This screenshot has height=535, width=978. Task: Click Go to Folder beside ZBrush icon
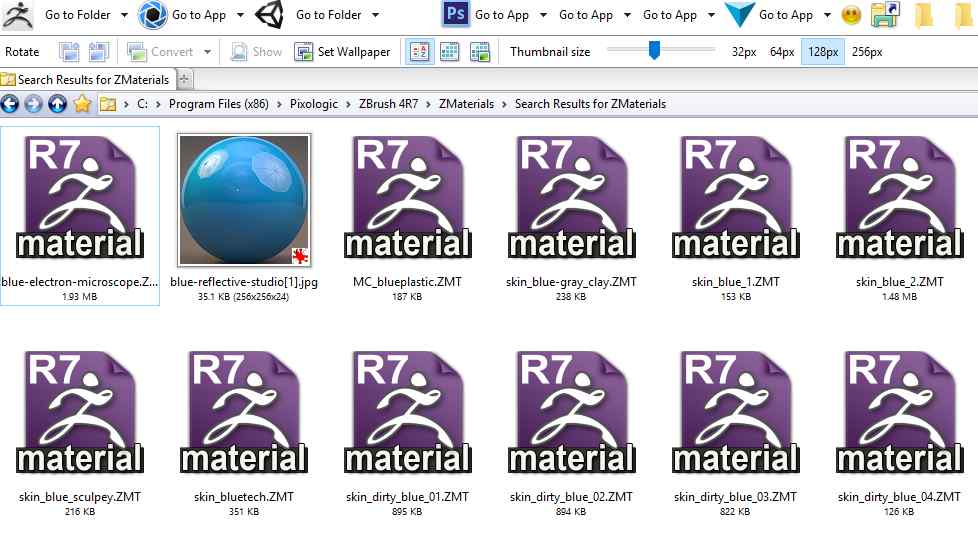(78, 15)
